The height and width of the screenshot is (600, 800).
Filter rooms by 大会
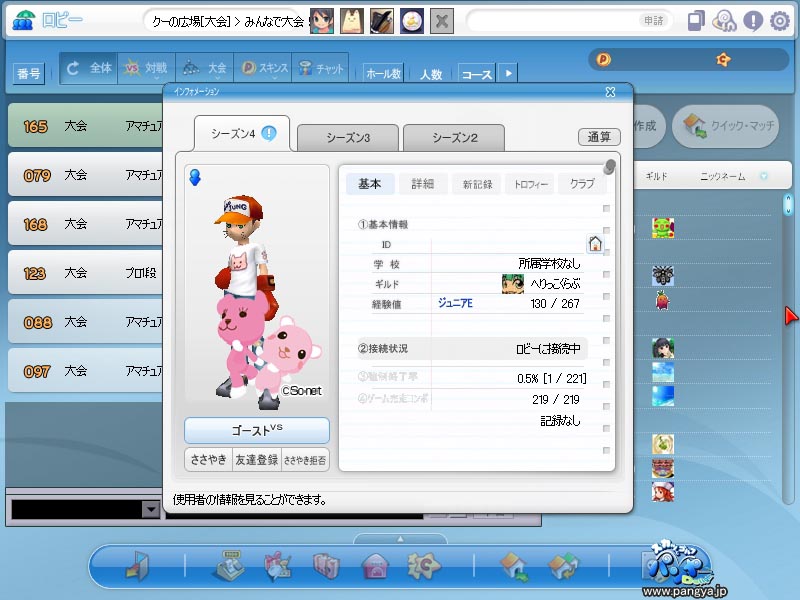[x=205, y=68]
